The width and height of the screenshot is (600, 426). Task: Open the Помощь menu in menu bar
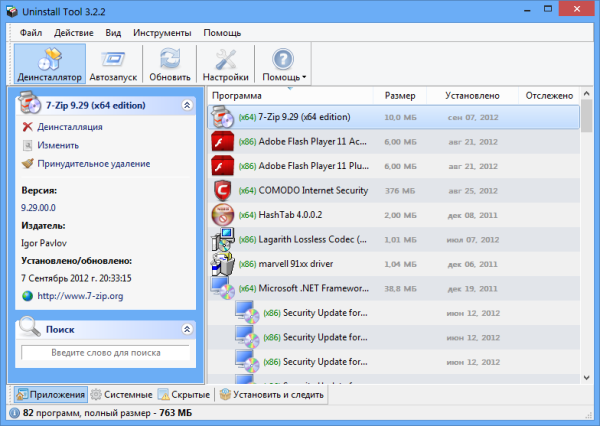coord(222,33)
